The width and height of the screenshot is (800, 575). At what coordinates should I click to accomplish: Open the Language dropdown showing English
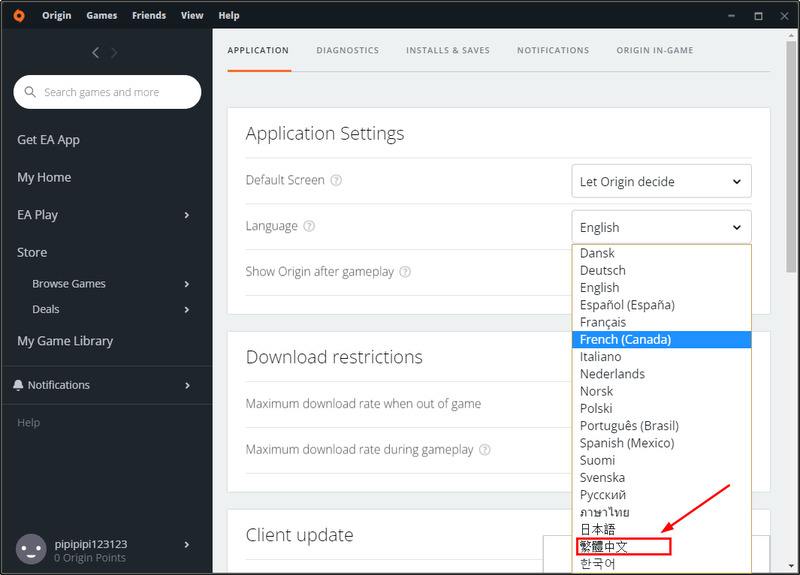point(661,227)
